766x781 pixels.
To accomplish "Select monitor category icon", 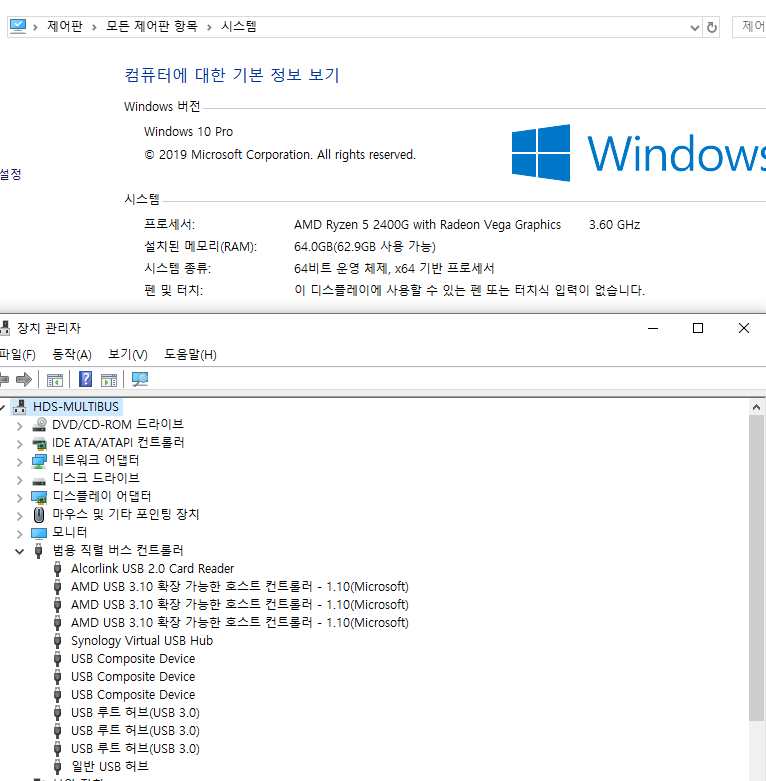I will pyautogui.click(x=39, y=533).
